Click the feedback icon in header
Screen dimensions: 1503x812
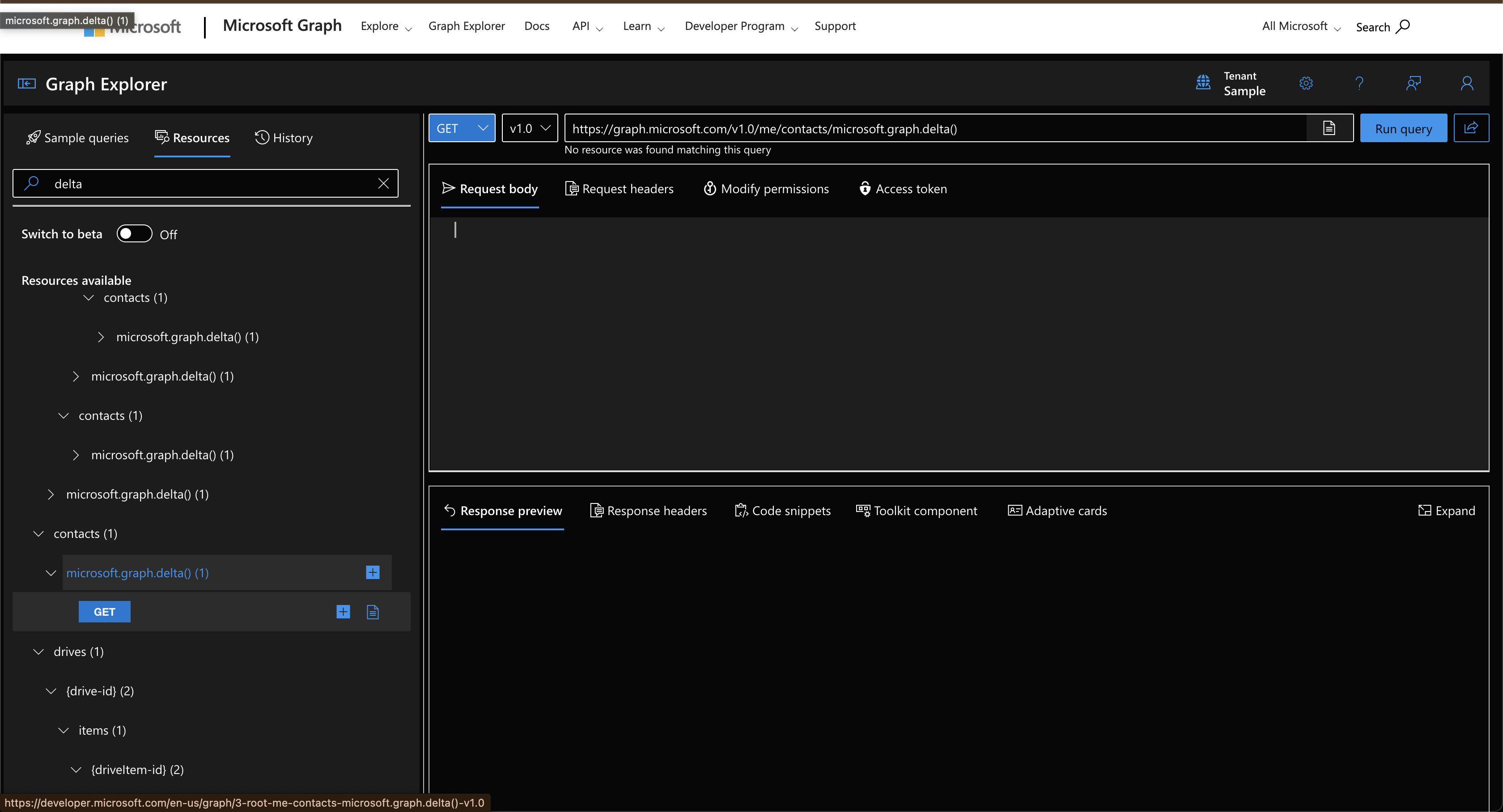(x=1413, y=84)
